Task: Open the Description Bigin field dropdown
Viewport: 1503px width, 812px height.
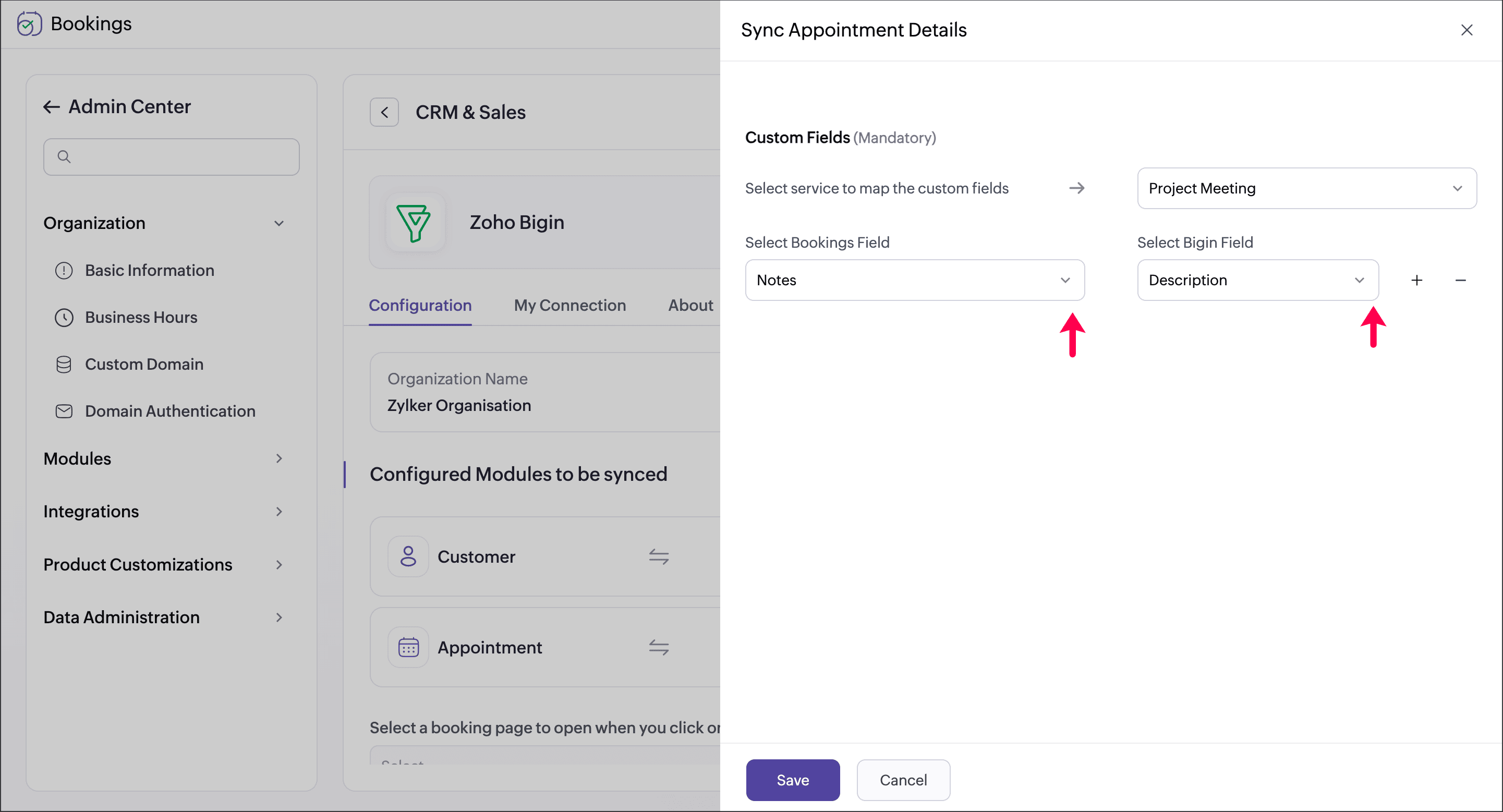Action: point(1257,281)
